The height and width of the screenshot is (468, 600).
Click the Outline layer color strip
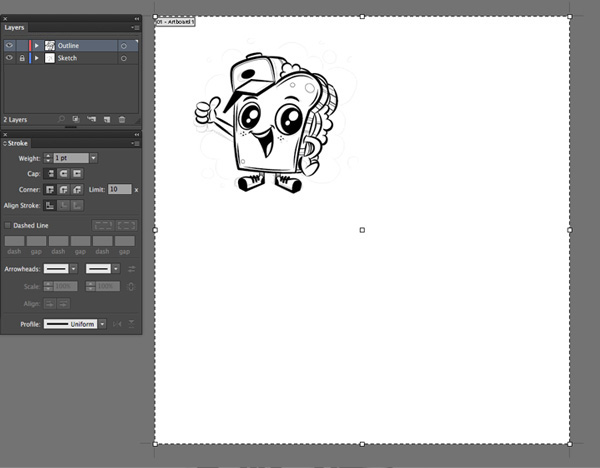pyautogui.click(x=30, y=45)
